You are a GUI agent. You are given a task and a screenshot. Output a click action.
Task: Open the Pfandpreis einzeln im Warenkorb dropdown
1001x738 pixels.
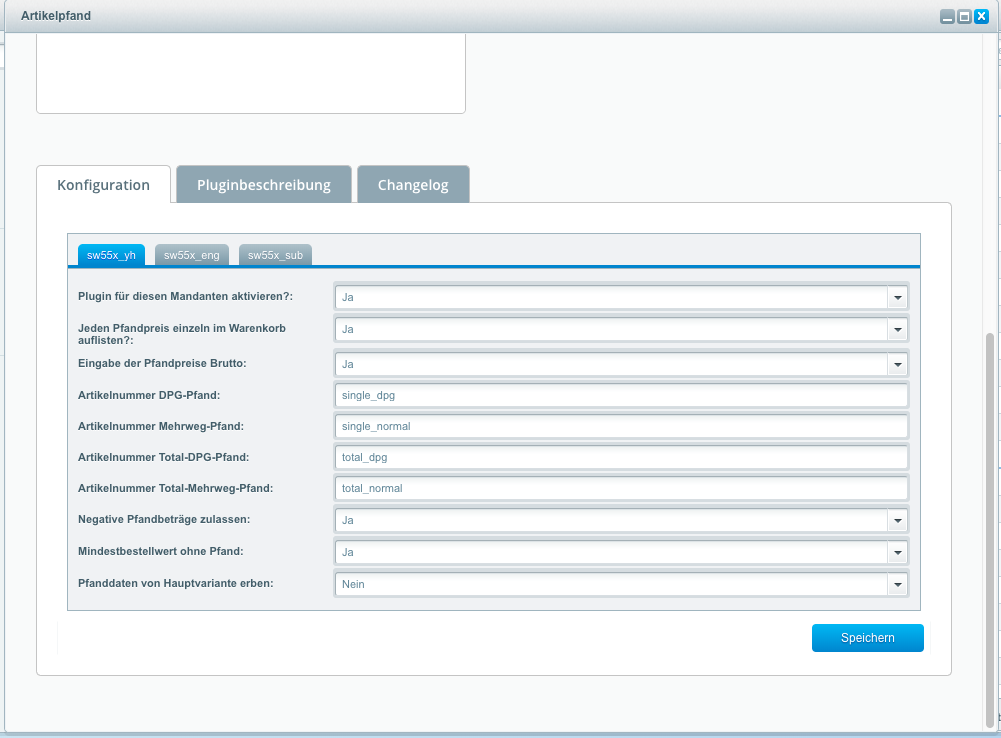click(x=897, y=329)
